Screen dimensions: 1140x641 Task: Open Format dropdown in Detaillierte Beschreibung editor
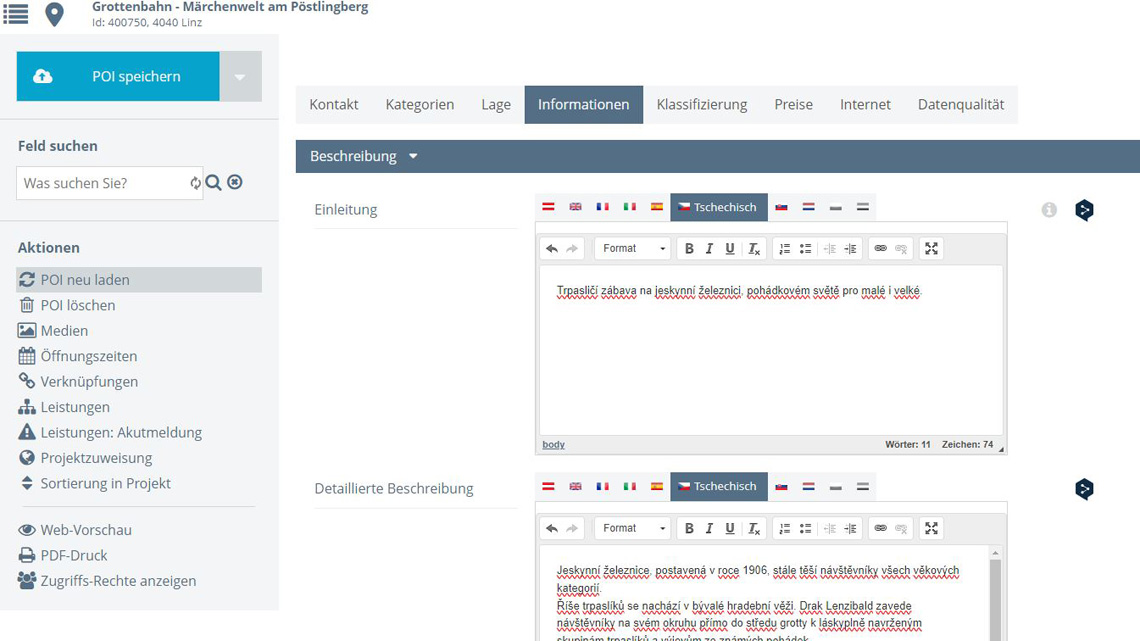[633, 528]
